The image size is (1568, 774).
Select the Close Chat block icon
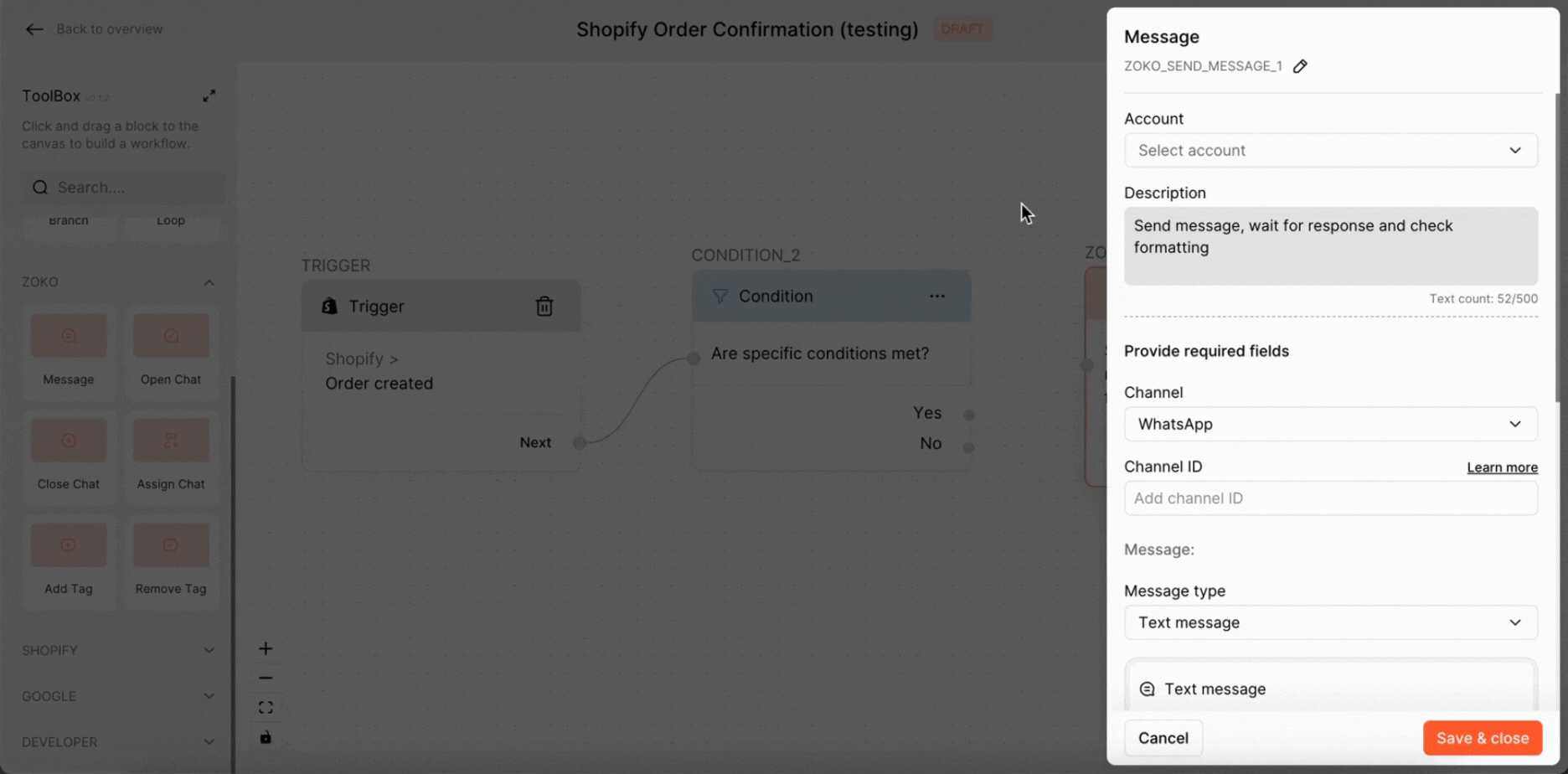[69, 441]
